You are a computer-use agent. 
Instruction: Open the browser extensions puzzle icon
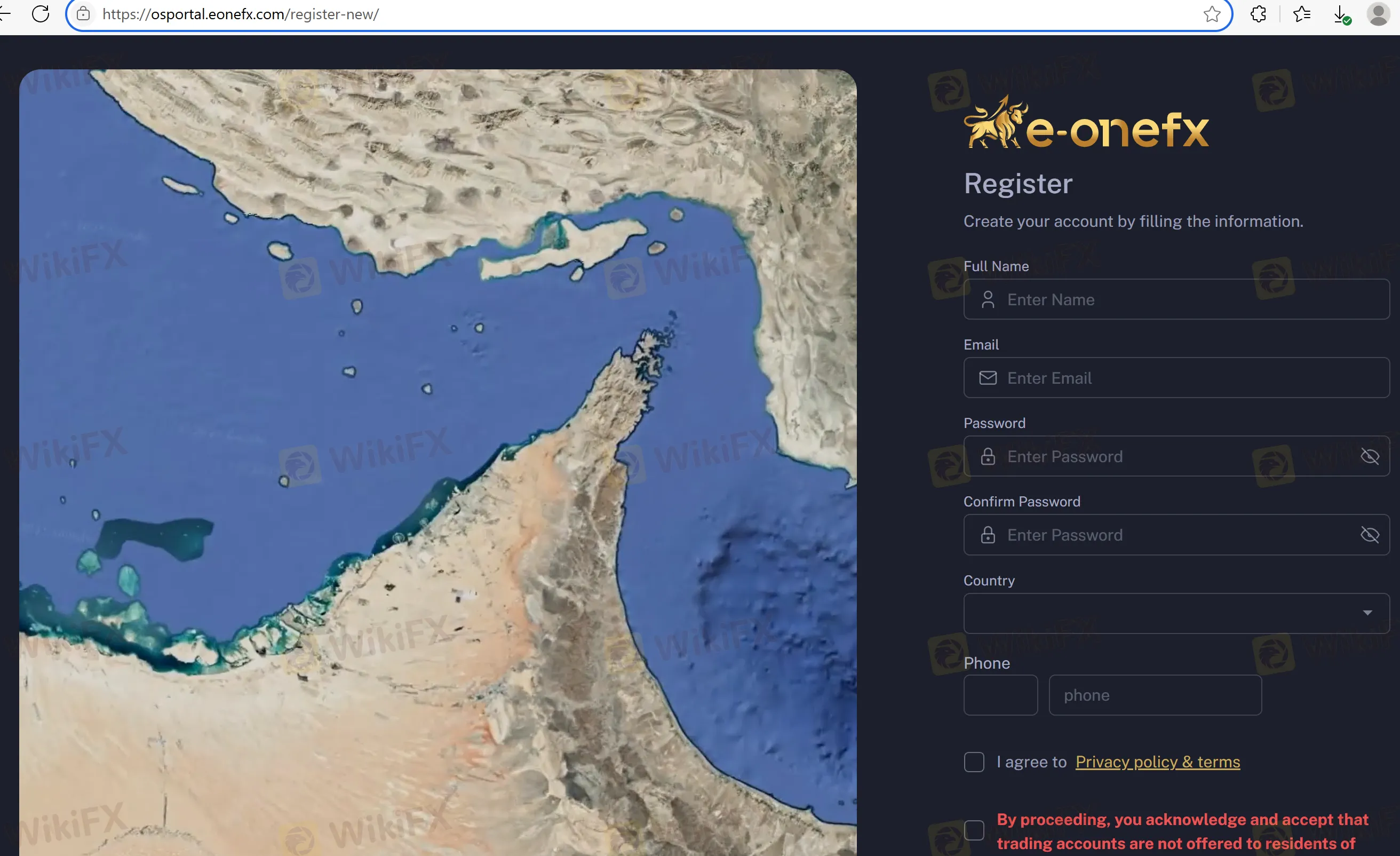[x=1259, y=14]
